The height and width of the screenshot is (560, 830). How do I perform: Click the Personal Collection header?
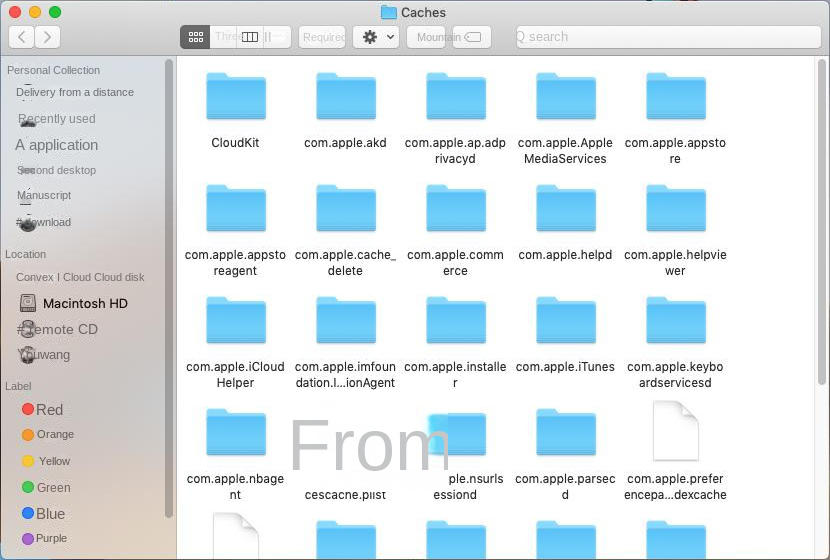pyautogui.click(x=53, y=70)
